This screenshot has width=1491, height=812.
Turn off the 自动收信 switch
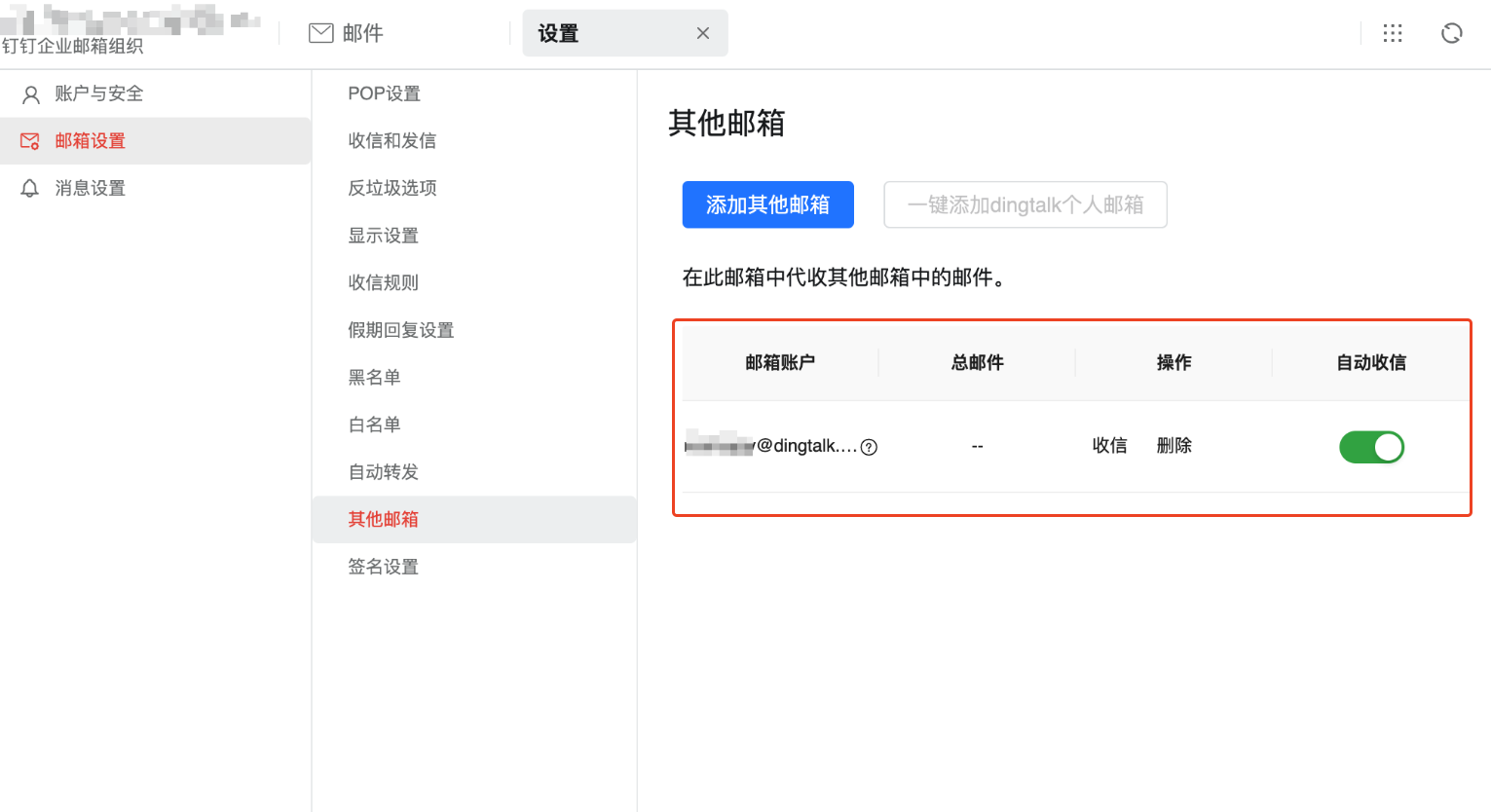pos(1371,447)
